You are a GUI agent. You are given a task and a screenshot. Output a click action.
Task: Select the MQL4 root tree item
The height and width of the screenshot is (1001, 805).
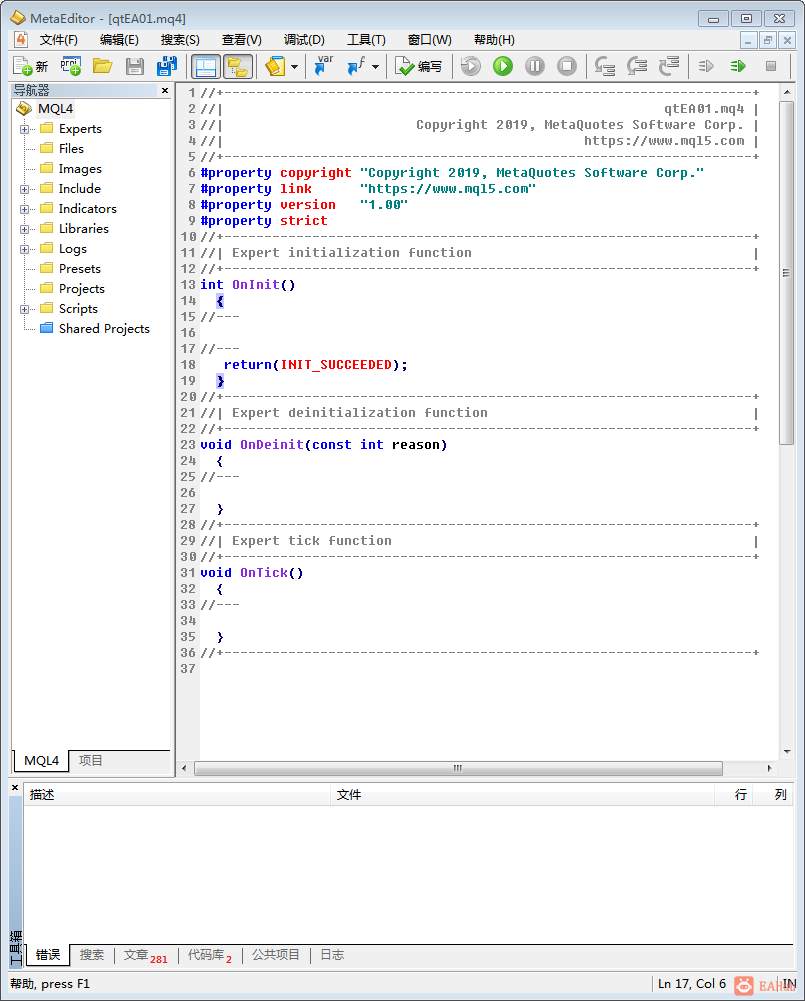[55, 109]
